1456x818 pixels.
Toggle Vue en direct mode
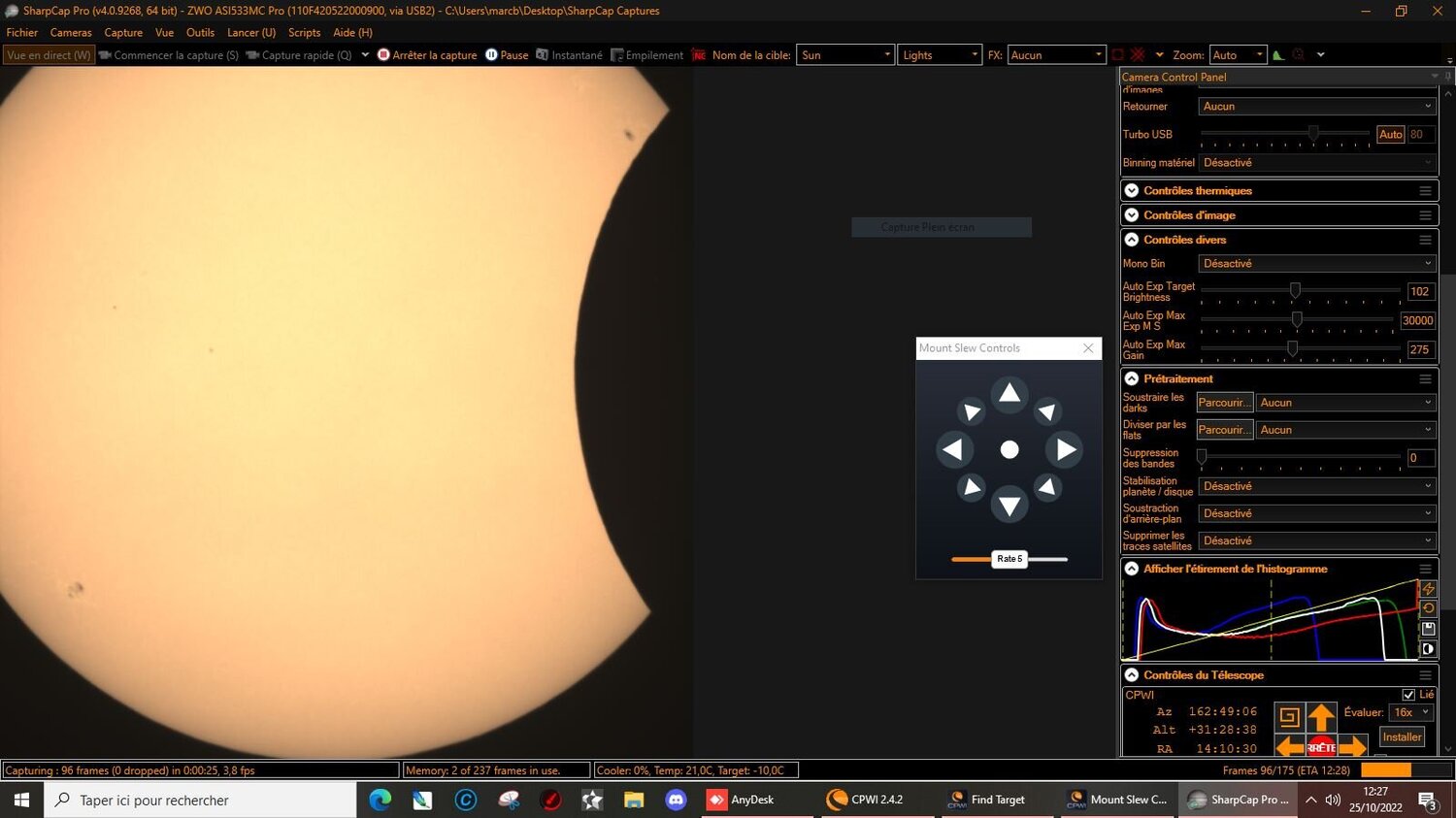coord(49,55)
